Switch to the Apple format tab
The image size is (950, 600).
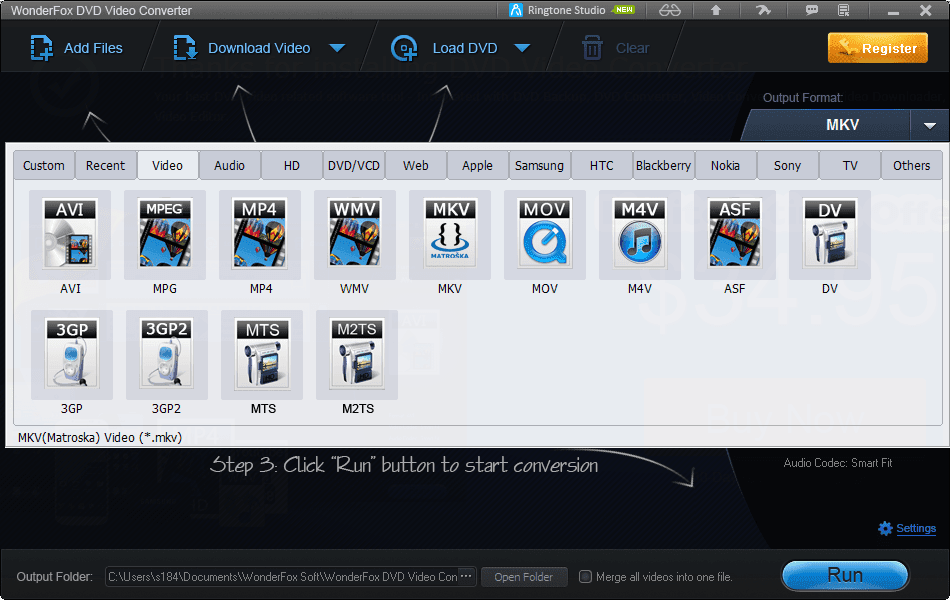tap(477, 165)
